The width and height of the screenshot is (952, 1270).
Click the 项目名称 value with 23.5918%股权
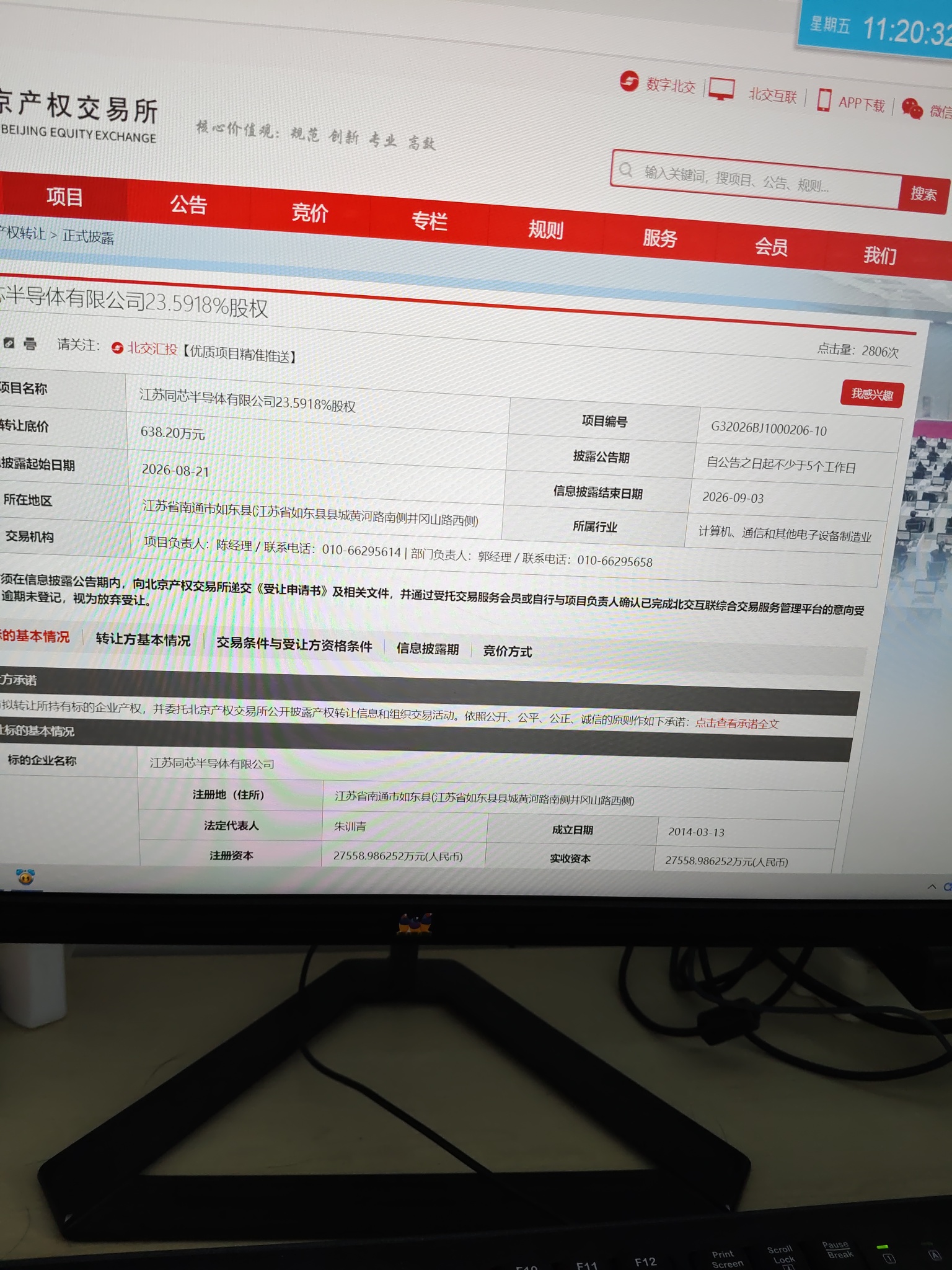[x=247, y=400]
